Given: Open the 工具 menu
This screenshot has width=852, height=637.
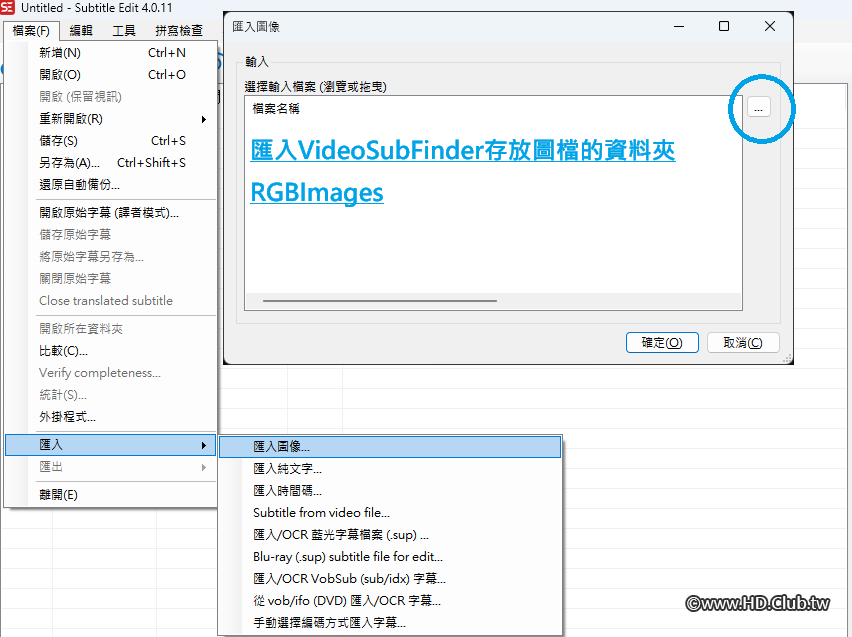Looking at the screenshot, I should pyautogui.click(x=124, y=30).
